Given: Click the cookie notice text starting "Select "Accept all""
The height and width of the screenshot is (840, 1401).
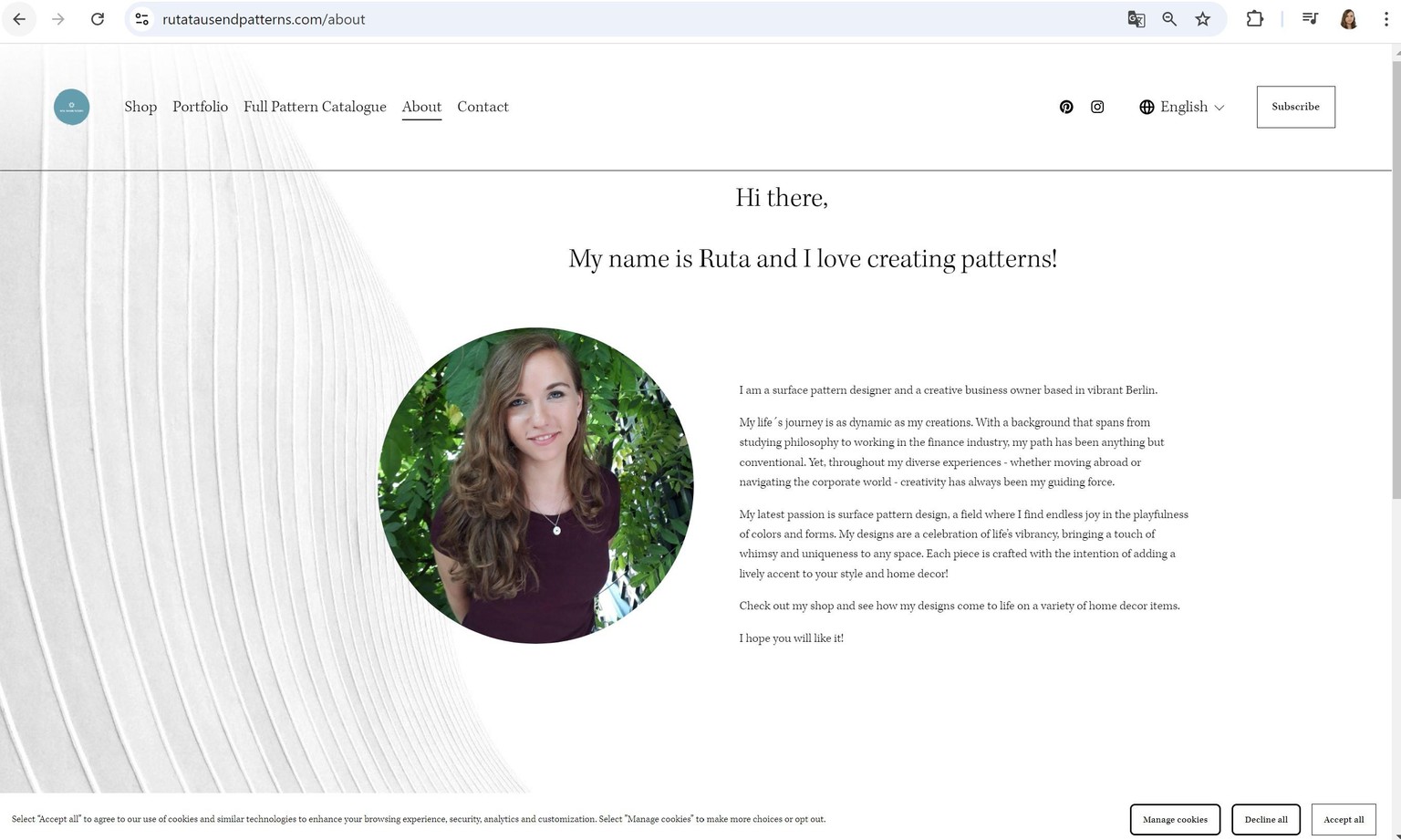Looking at the screenshot, I should [418, 819].
